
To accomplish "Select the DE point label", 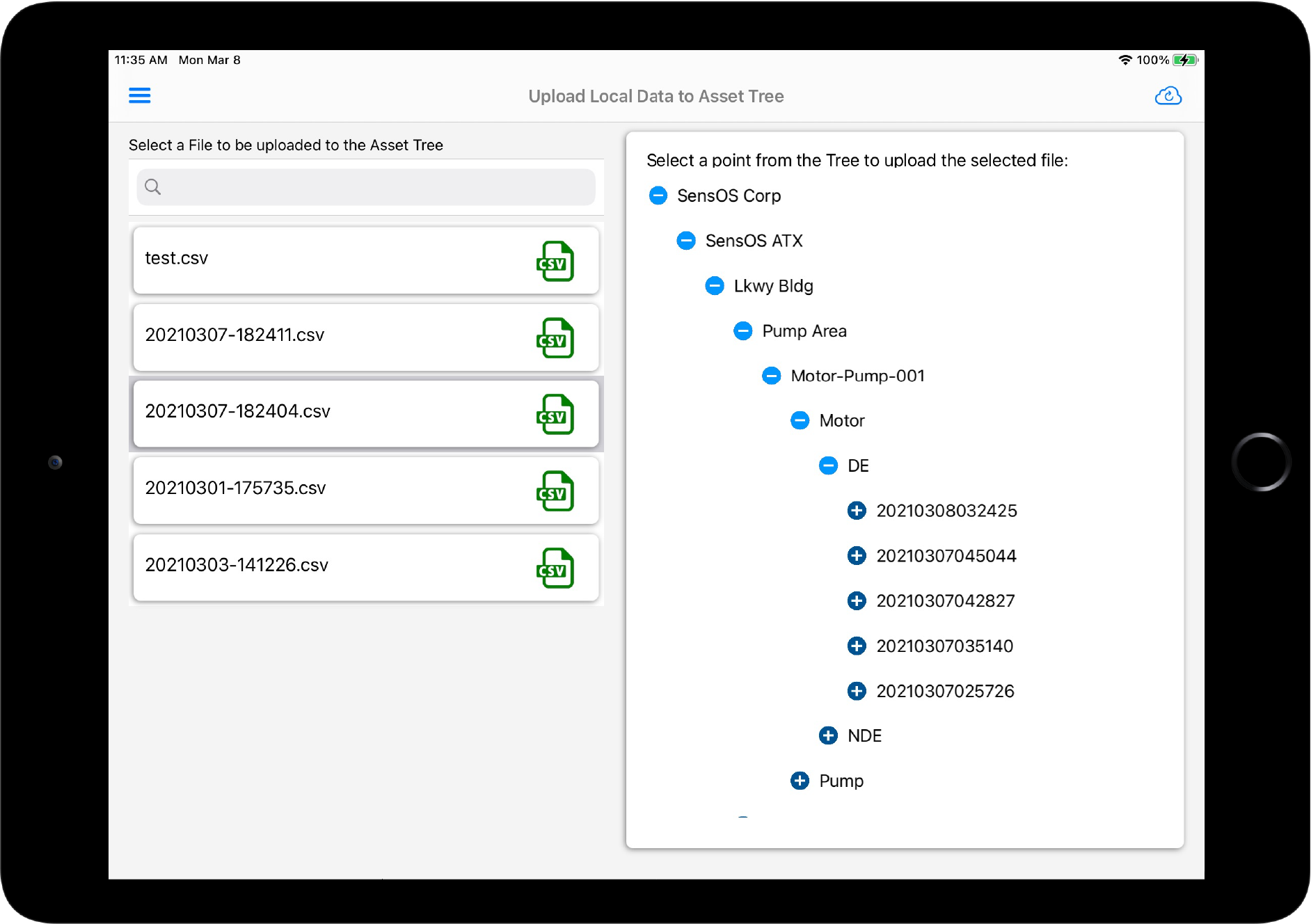I will 858,465.
